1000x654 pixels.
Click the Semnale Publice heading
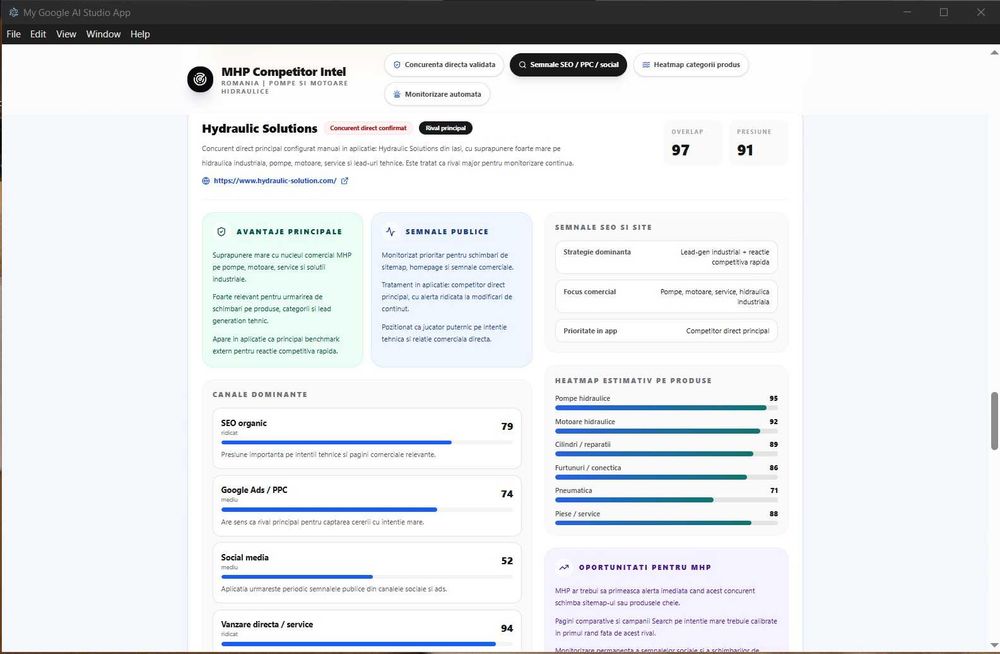pyautogui.click(x=447, y=232)
